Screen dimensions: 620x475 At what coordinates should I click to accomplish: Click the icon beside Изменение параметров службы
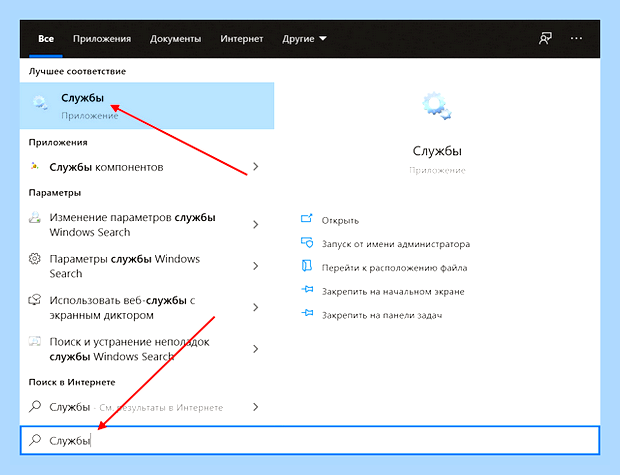click(35, 217)
